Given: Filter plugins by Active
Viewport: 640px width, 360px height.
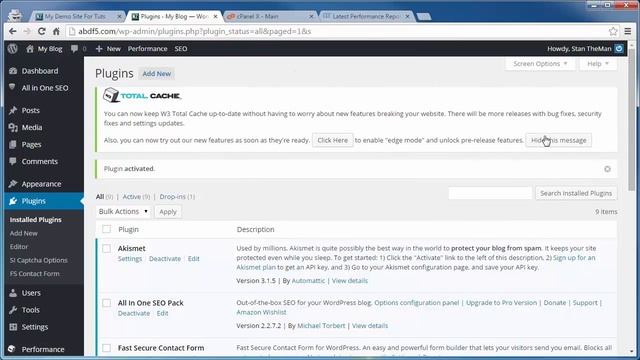Looking at the screenshot, I should 131,197.
